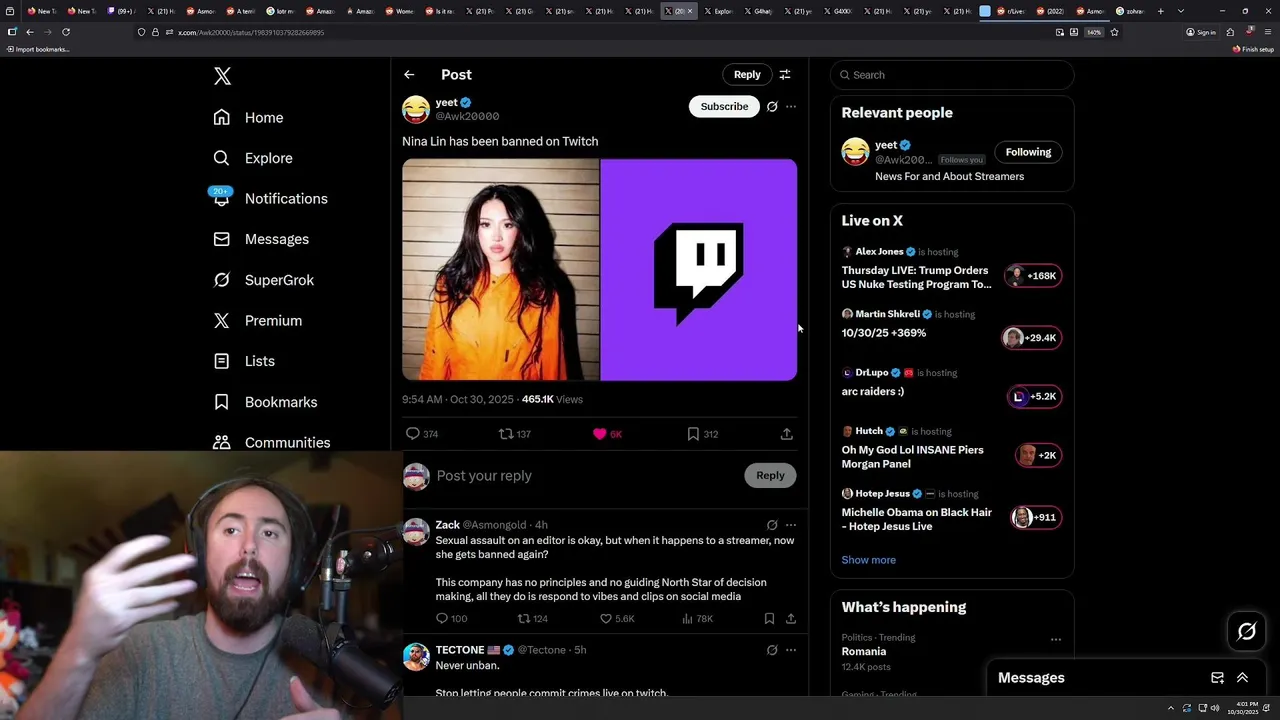Click the Grok icon on yeet's post
This screenshot has width=1280, height=720.
click(x=772, y=107)
